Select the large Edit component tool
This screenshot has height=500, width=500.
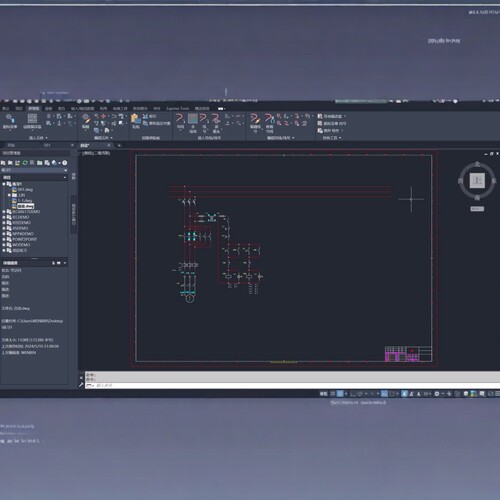(x=86, y=121)
